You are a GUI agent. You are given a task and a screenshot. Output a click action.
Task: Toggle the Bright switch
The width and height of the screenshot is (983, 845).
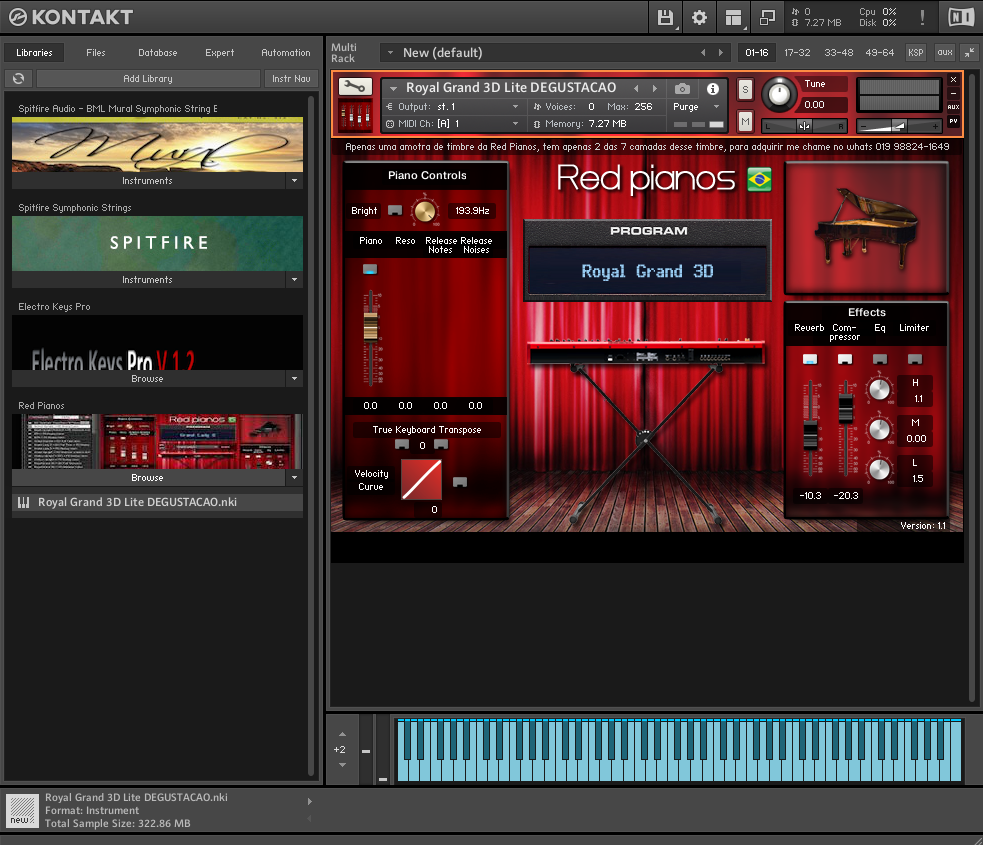pyautogui.click(x=395, y=211)
